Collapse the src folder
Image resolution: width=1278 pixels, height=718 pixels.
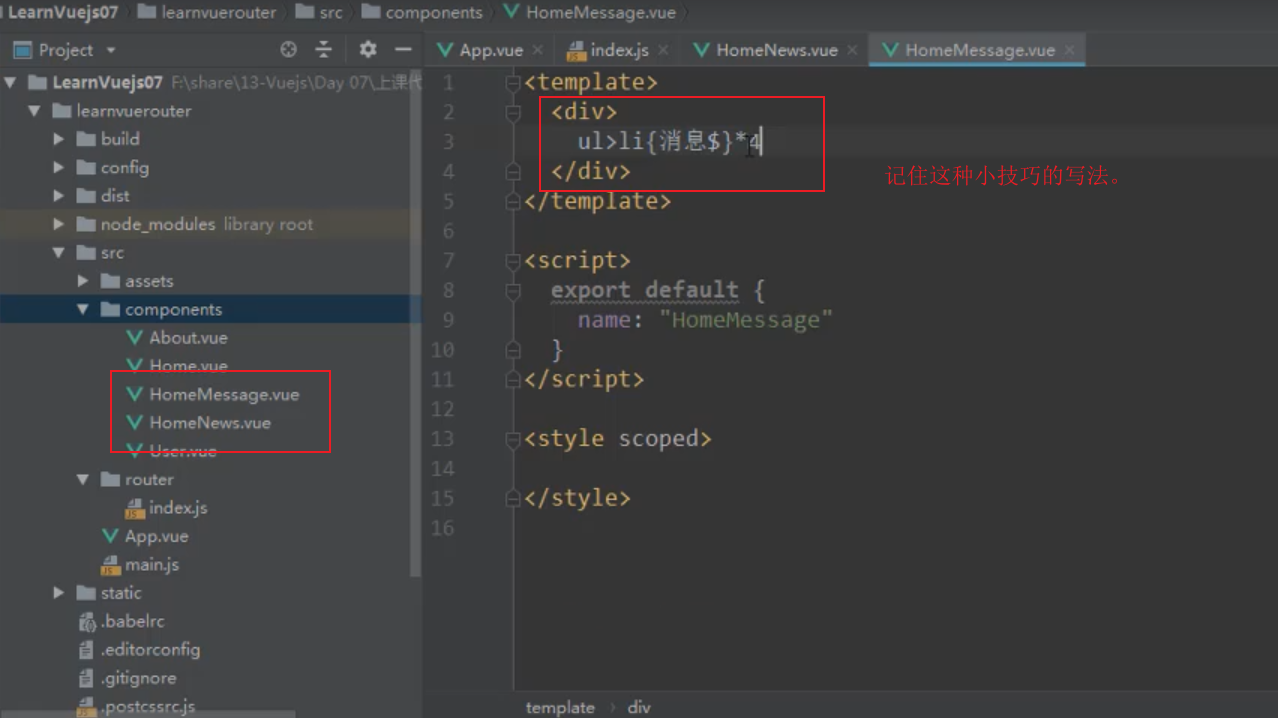click(x=59, y=253)
